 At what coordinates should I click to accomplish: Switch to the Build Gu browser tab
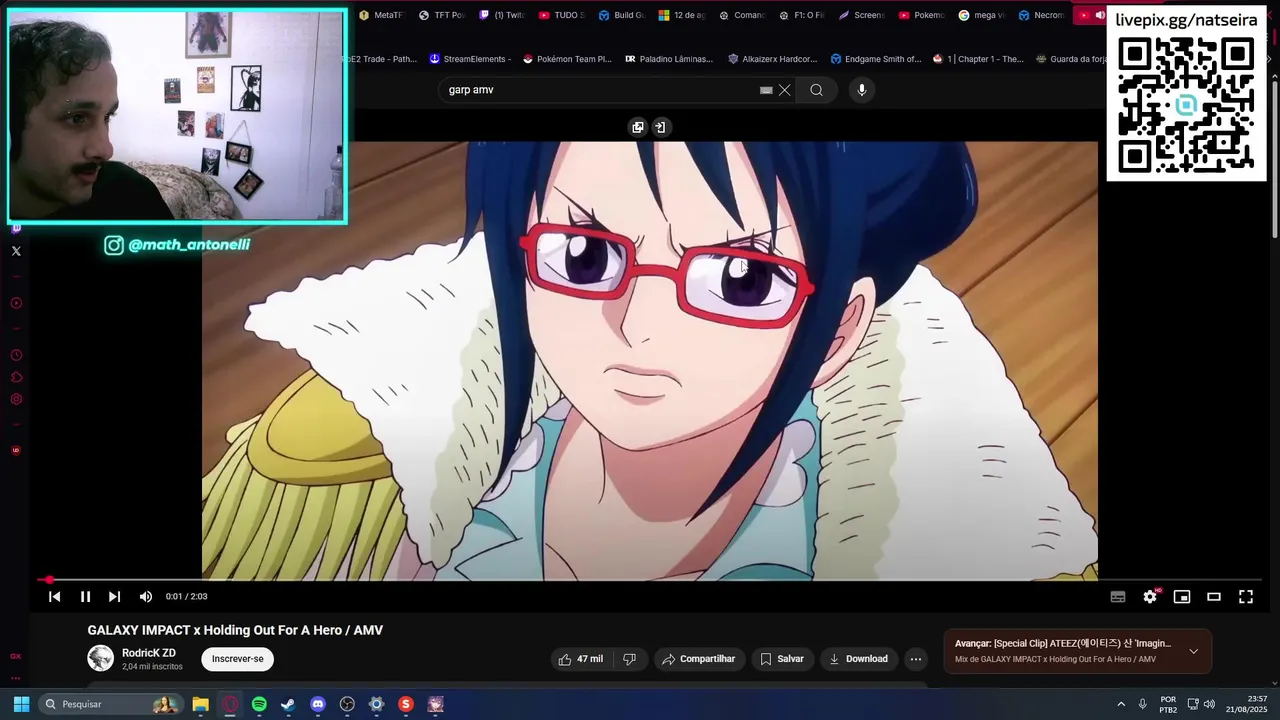pyautogui.click(x=622, y=15)
